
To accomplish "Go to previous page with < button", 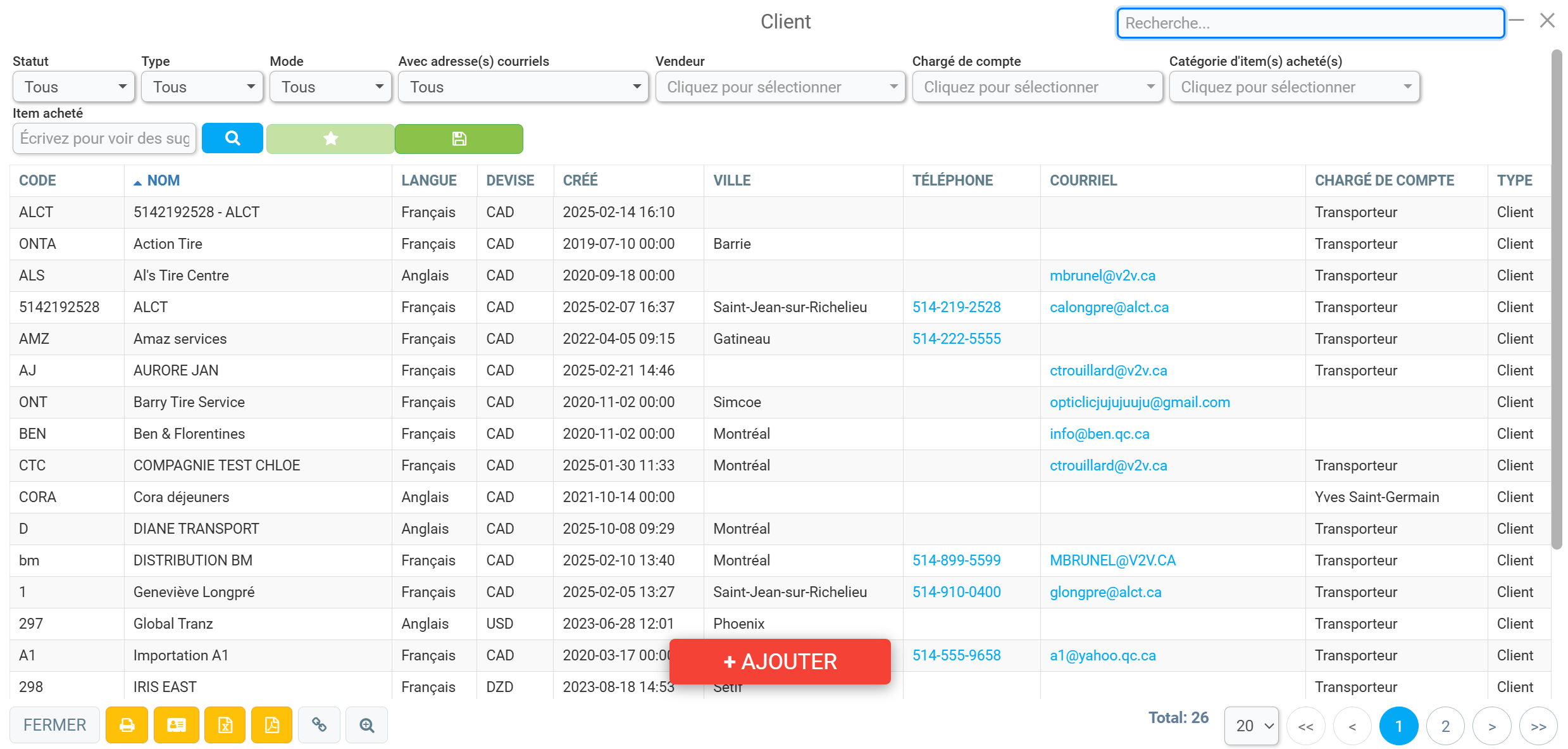I will tap(1352, 726).
